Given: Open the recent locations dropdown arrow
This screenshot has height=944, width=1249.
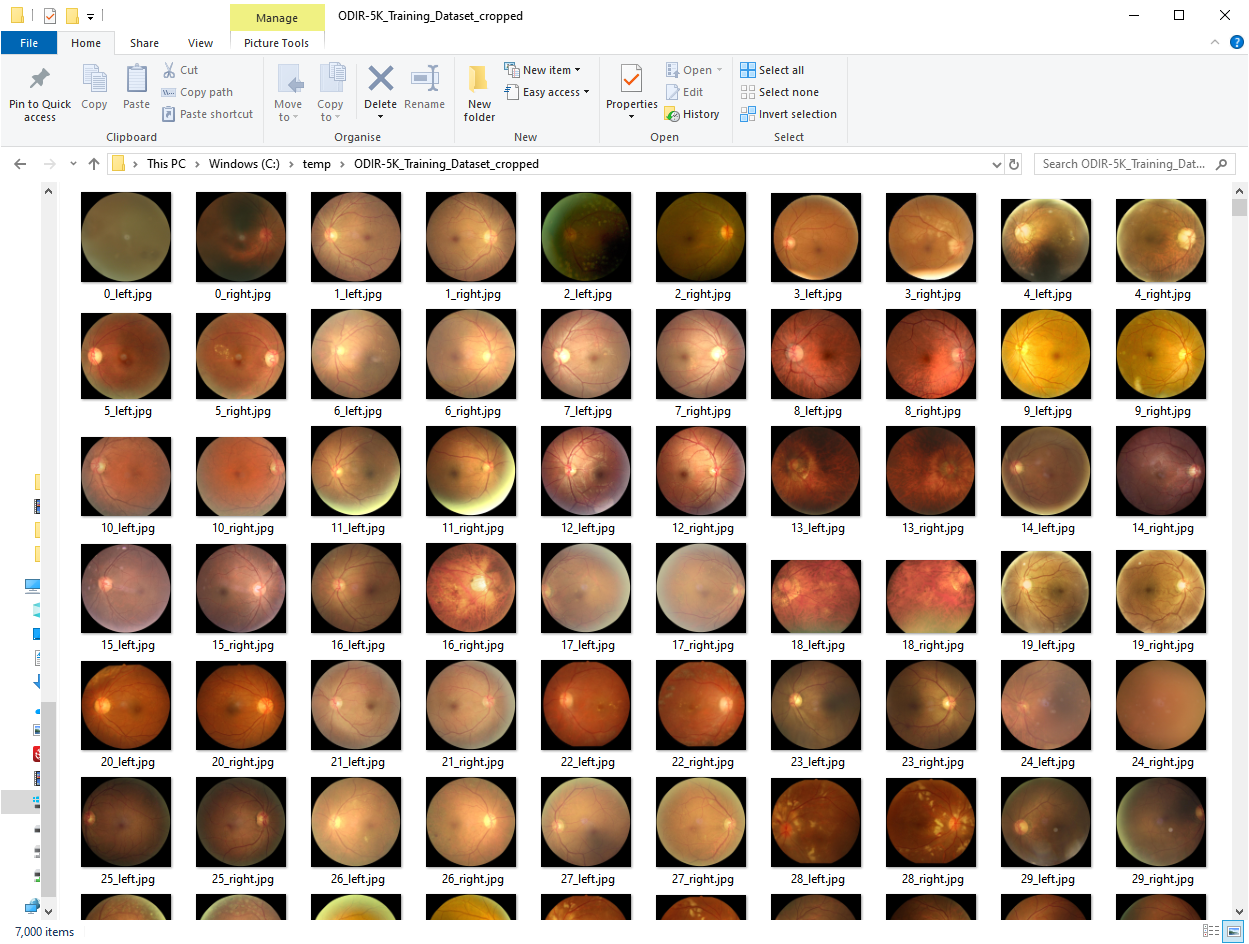Looking at the screenshot, I should pos(73,164).
